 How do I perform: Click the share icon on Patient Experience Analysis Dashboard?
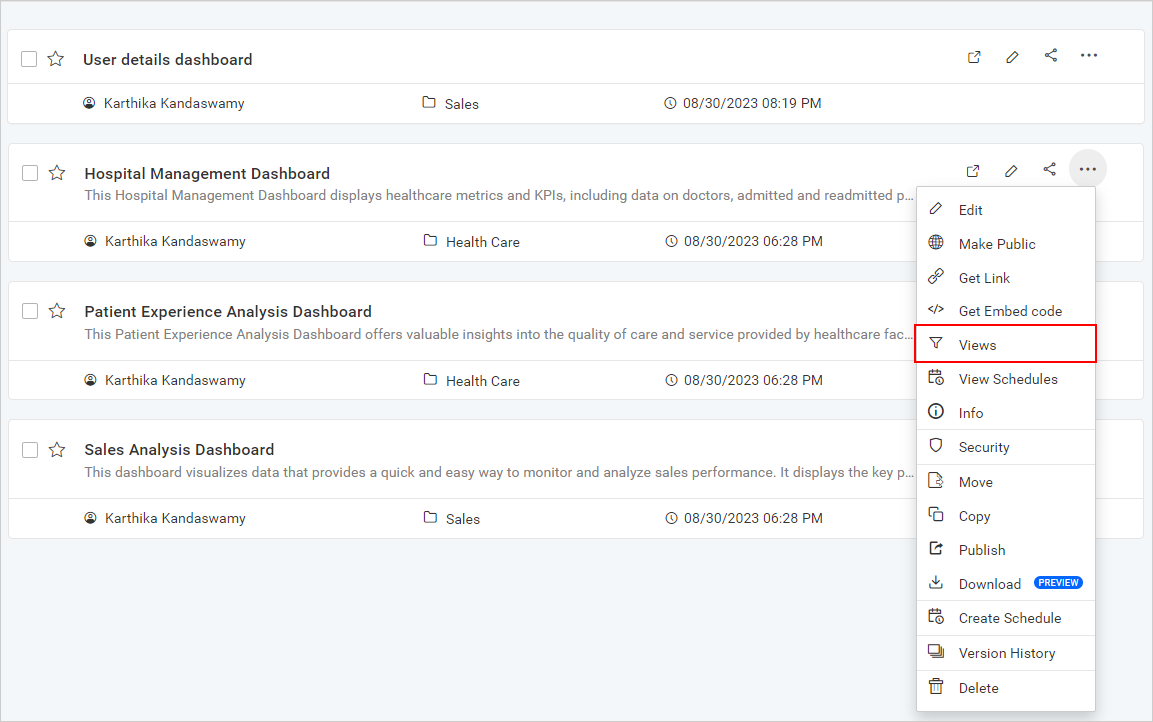1049,311
